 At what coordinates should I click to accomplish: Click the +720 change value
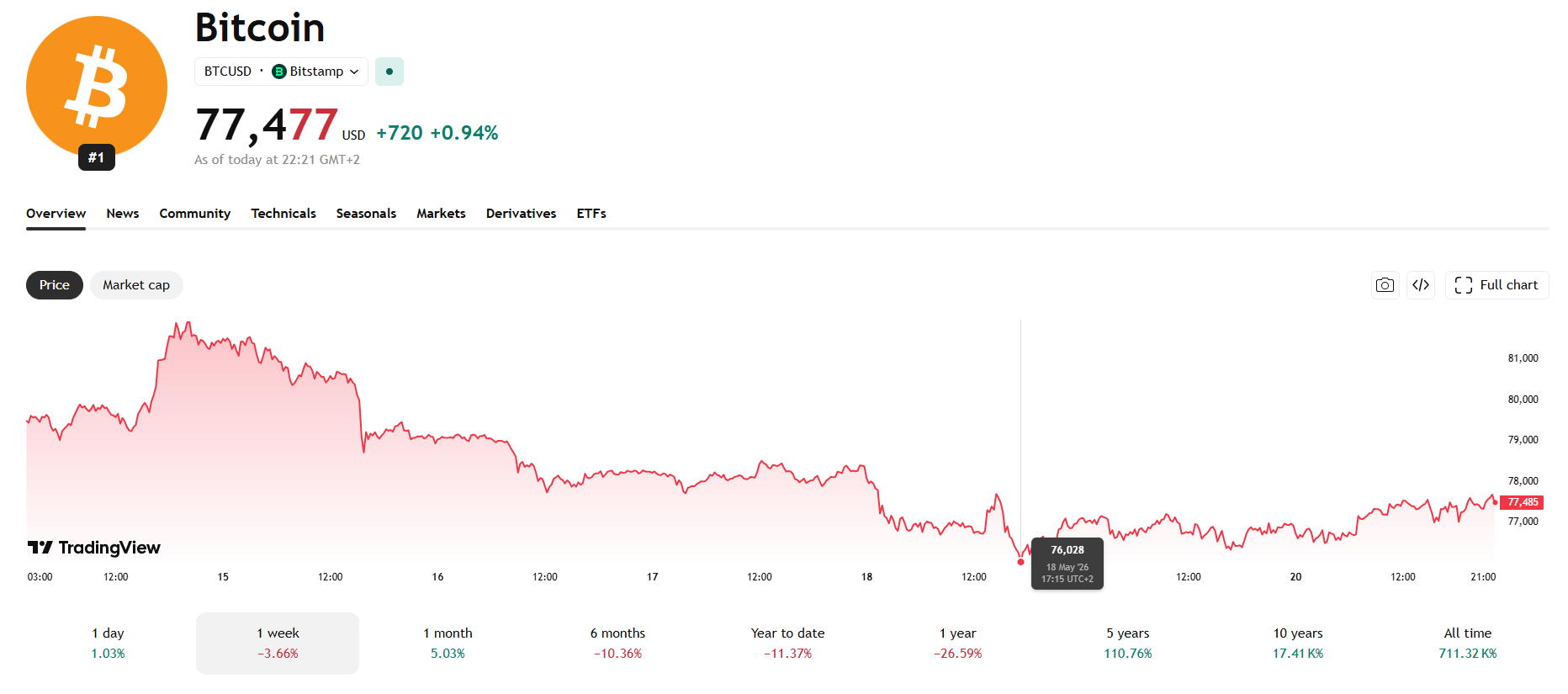point(400,133)
